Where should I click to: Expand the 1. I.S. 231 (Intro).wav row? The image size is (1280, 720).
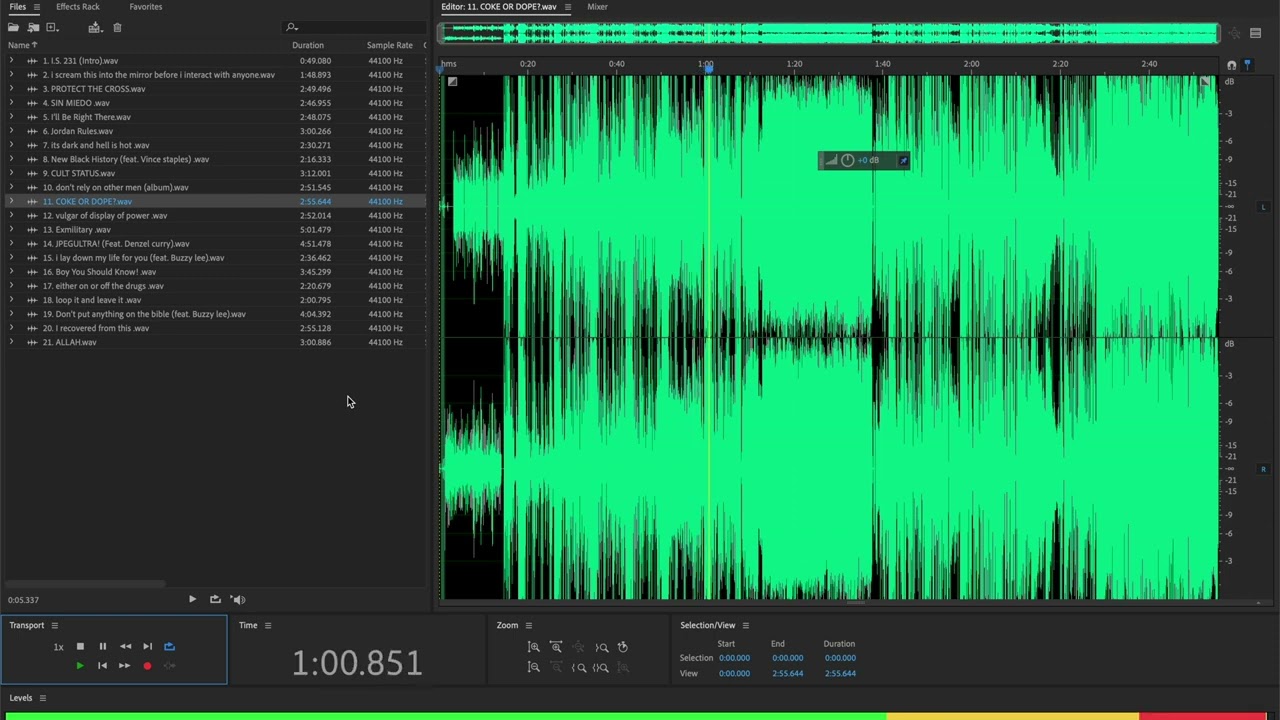(11, 61)
